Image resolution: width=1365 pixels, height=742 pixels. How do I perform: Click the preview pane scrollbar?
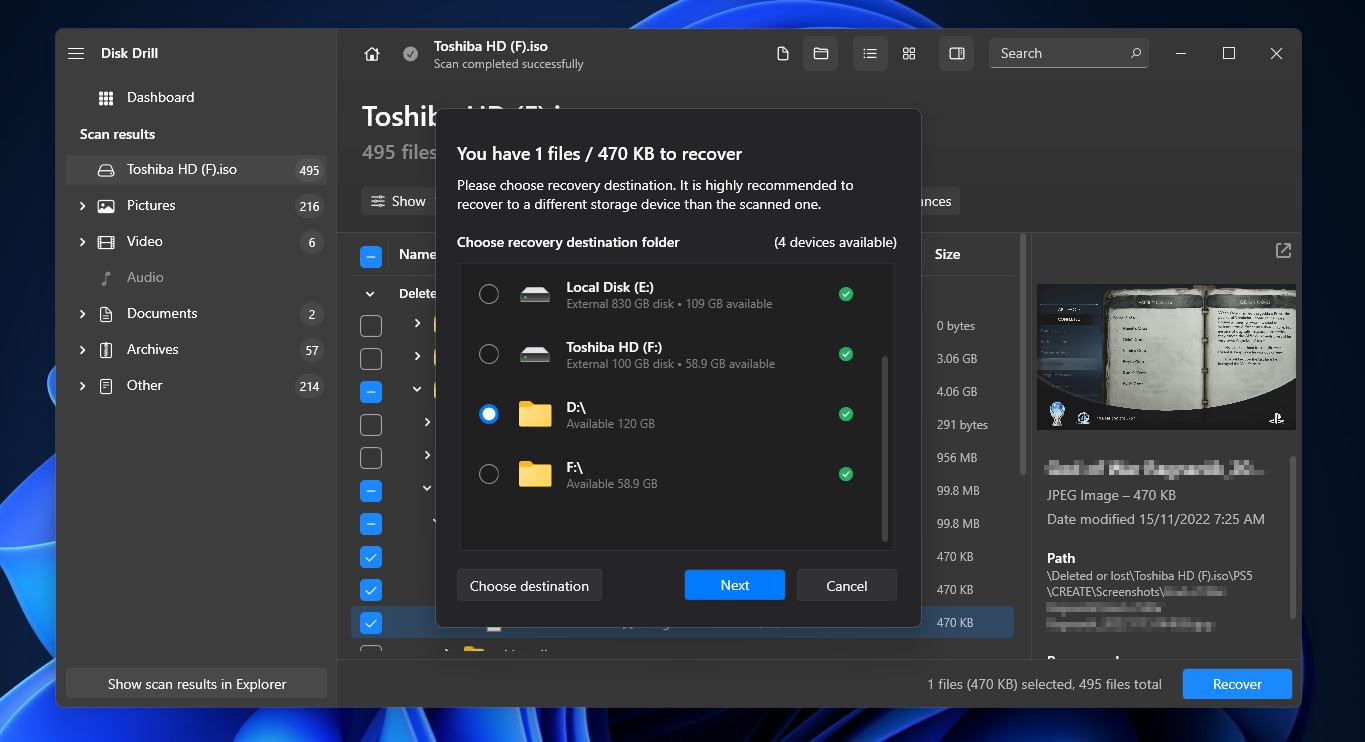[1294, 537]
